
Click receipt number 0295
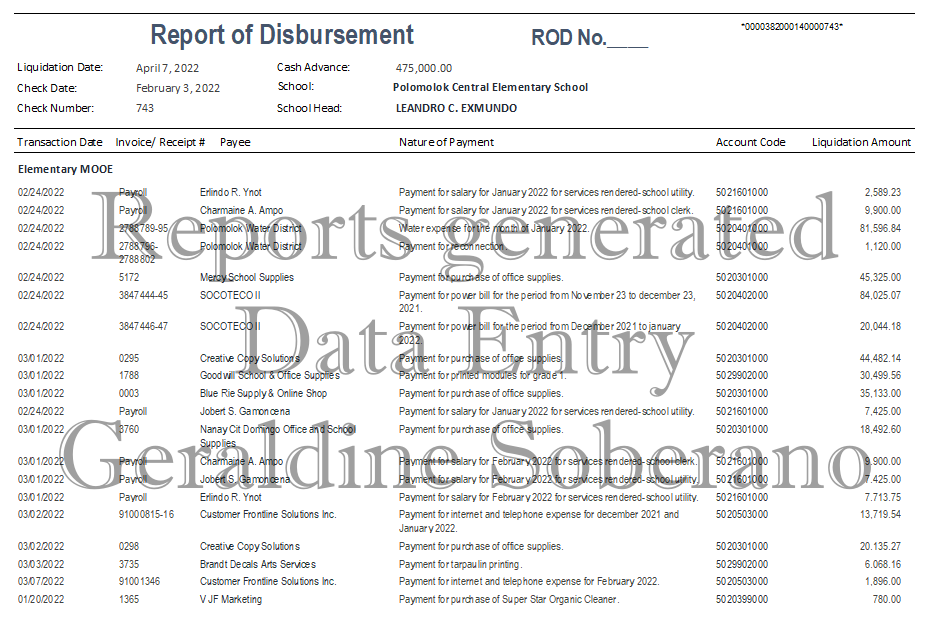click(x=129, y=358)
